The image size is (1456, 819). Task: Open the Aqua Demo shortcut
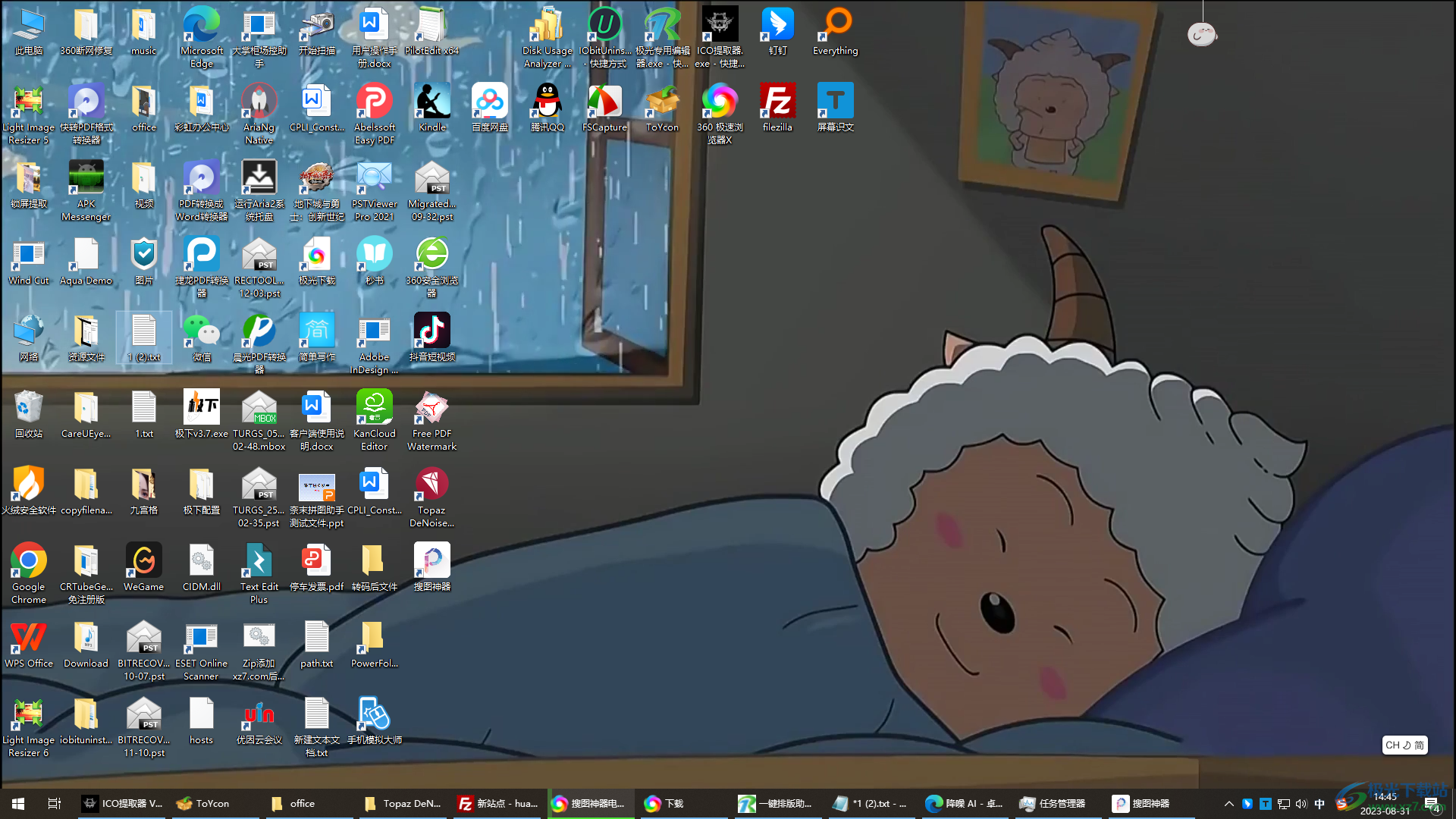click(86, 261)
